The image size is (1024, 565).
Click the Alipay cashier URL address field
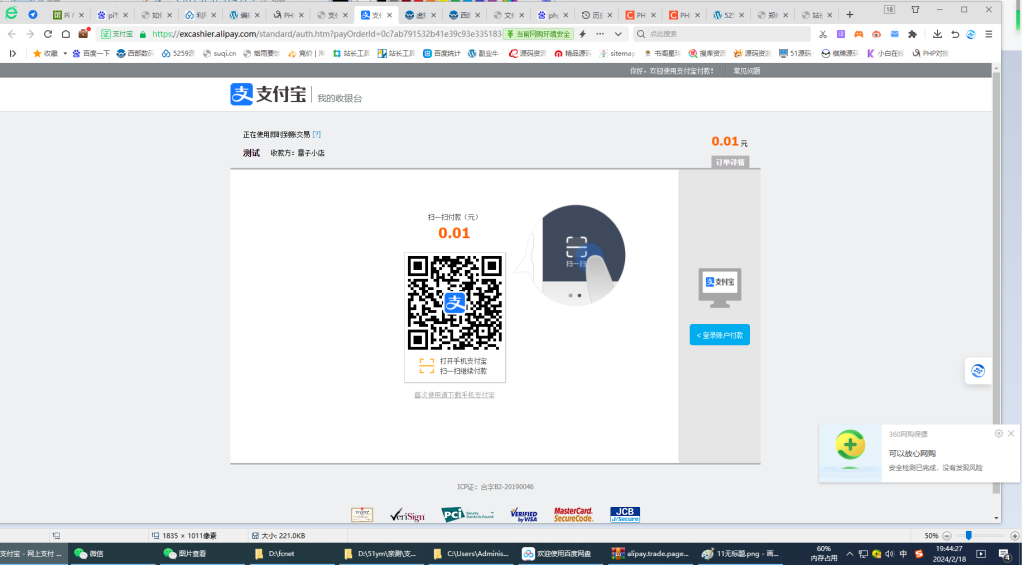tap(327, 34)
